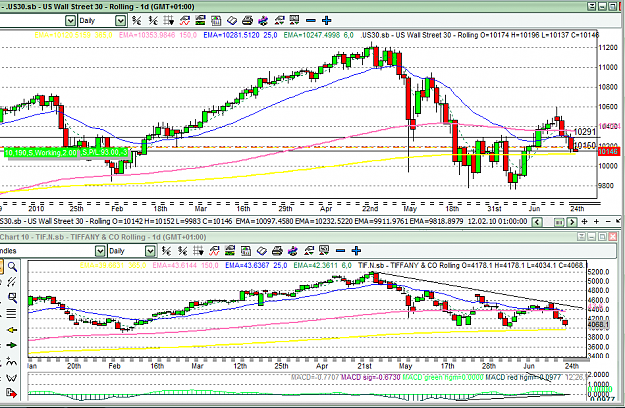Open indicators panel icon in Tiffany toolbar
The image size is (625, 408).
pyautogui.click(x=230, y=251)
